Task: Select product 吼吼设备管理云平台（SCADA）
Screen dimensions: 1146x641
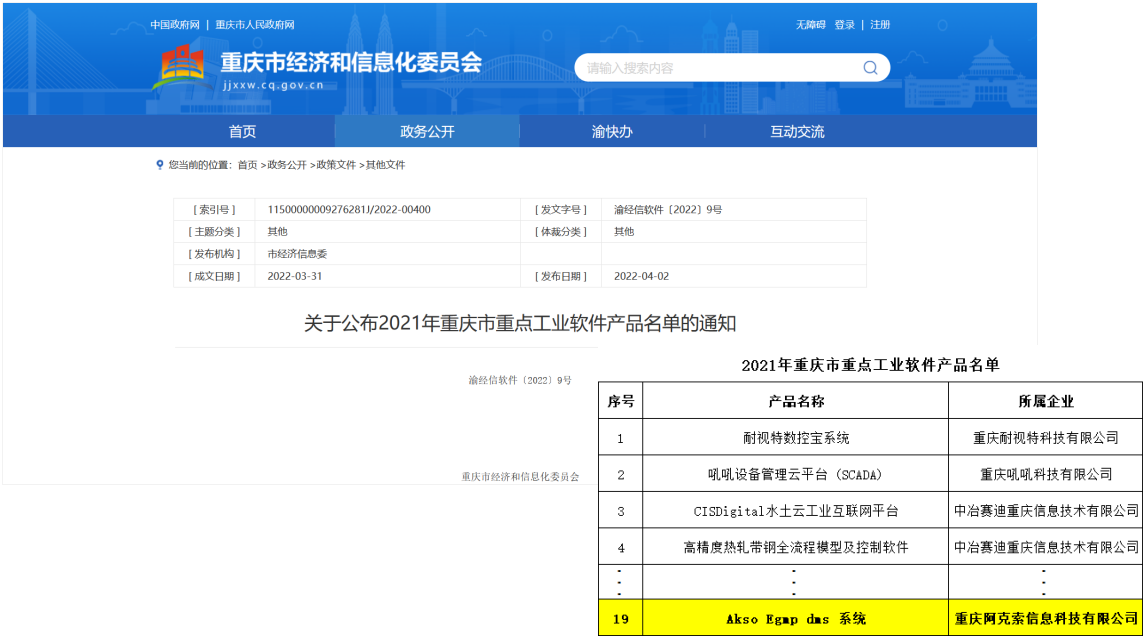Action: (x=795, y=475)
